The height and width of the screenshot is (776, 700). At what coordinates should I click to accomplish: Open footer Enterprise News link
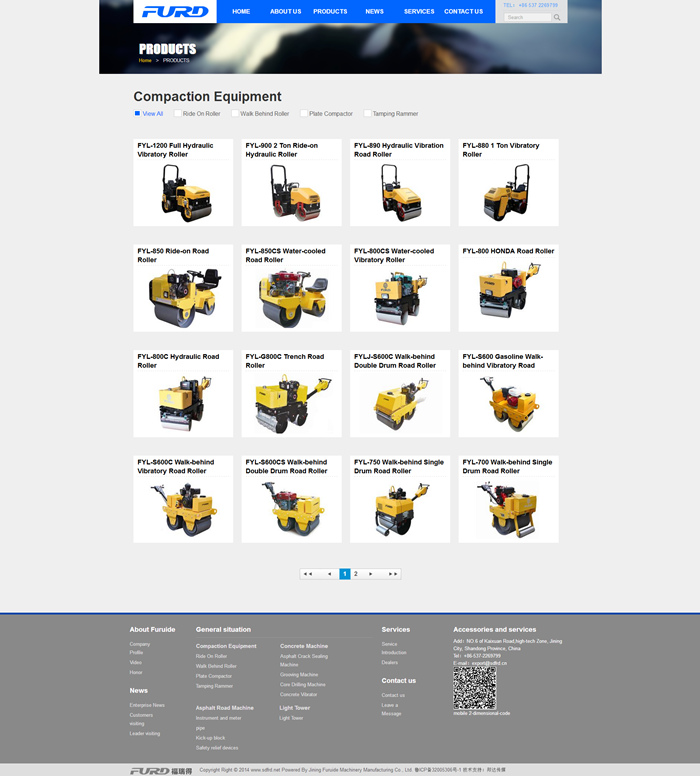coord(147,705)
